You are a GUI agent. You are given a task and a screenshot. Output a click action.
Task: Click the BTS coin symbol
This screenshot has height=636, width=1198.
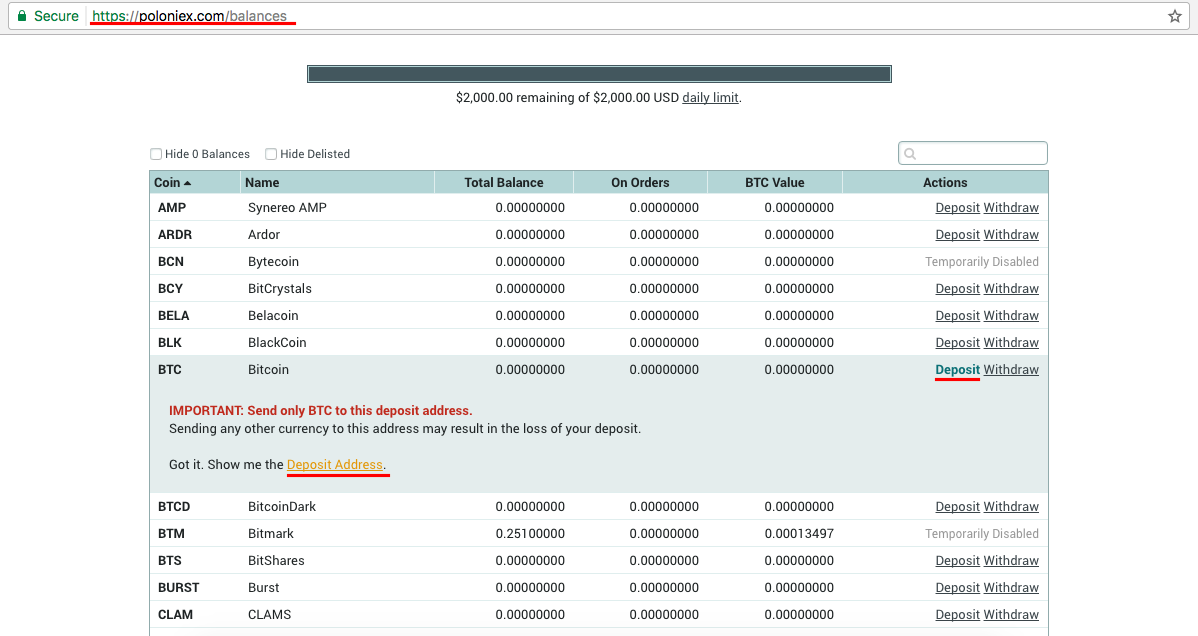pos(170,561)
